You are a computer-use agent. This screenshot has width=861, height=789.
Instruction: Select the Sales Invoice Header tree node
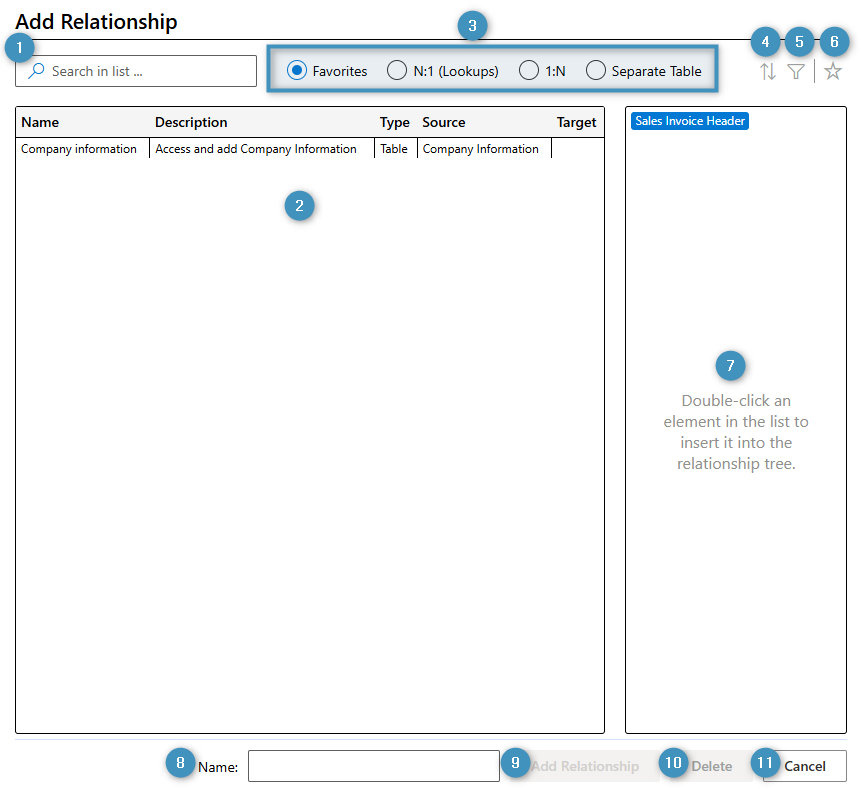[x=690, y=121]
